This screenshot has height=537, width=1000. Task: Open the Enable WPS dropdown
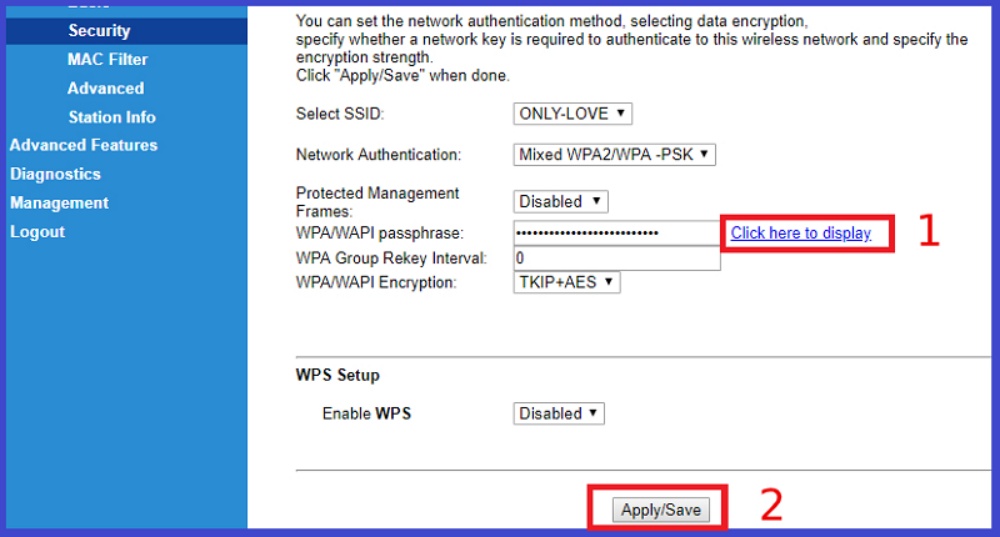[x=559, y=413]
